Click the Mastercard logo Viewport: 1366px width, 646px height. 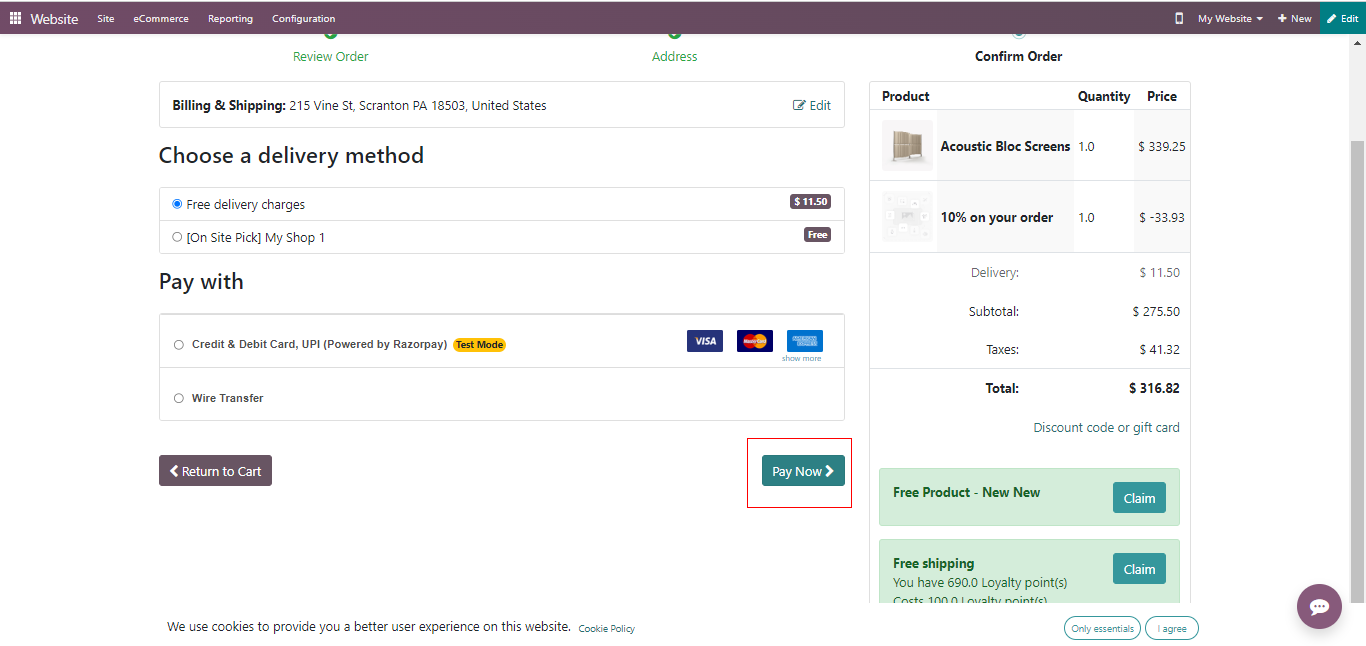coord(755,341)
